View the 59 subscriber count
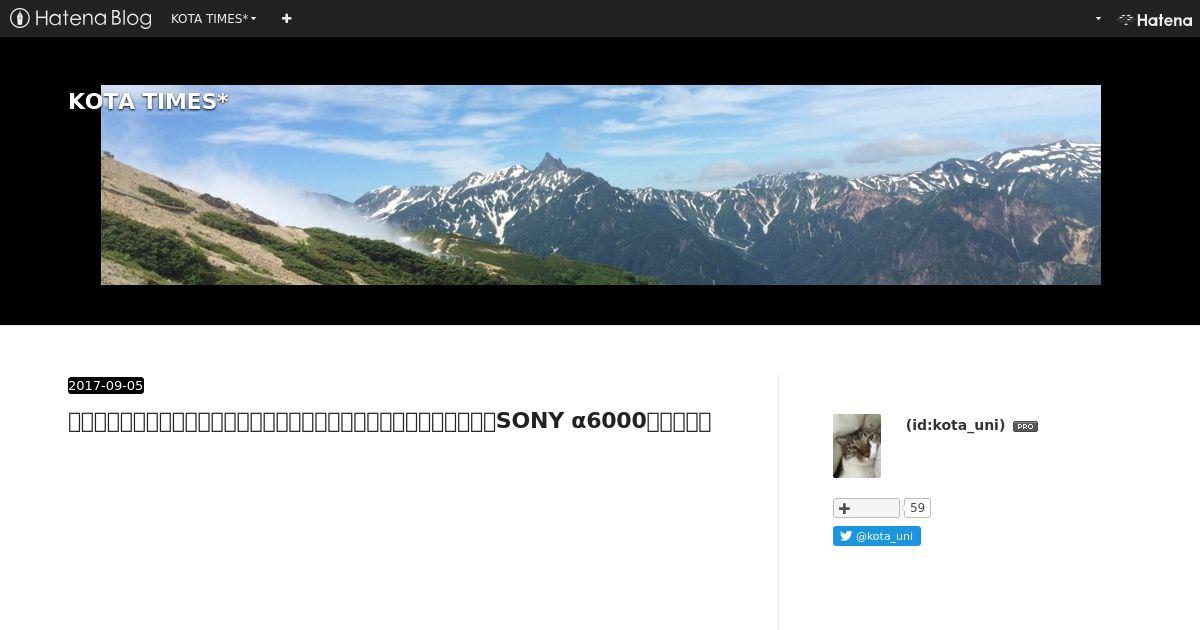This screenshot has height=630, width=1200. point(917,508)
